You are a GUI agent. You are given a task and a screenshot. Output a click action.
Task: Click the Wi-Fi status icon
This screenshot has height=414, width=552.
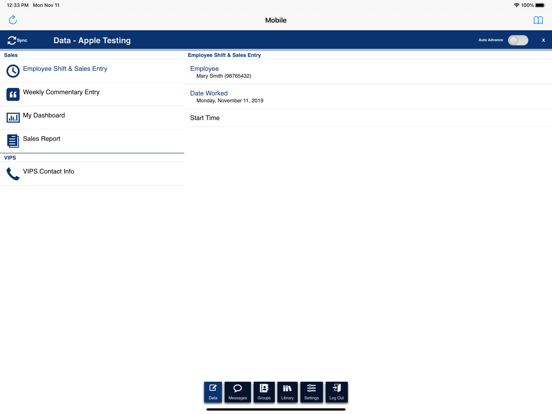[x=516, y=5]
